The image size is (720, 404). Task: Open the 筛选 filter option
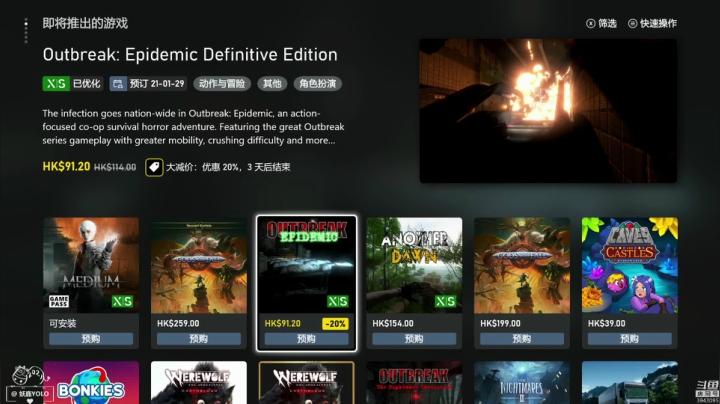coord(601,23)
